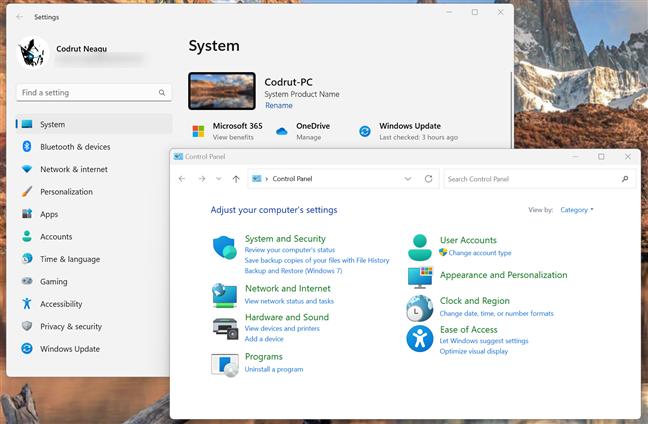The image size is (648, 424).
Task: Click Change account type link
Action: 480,252
